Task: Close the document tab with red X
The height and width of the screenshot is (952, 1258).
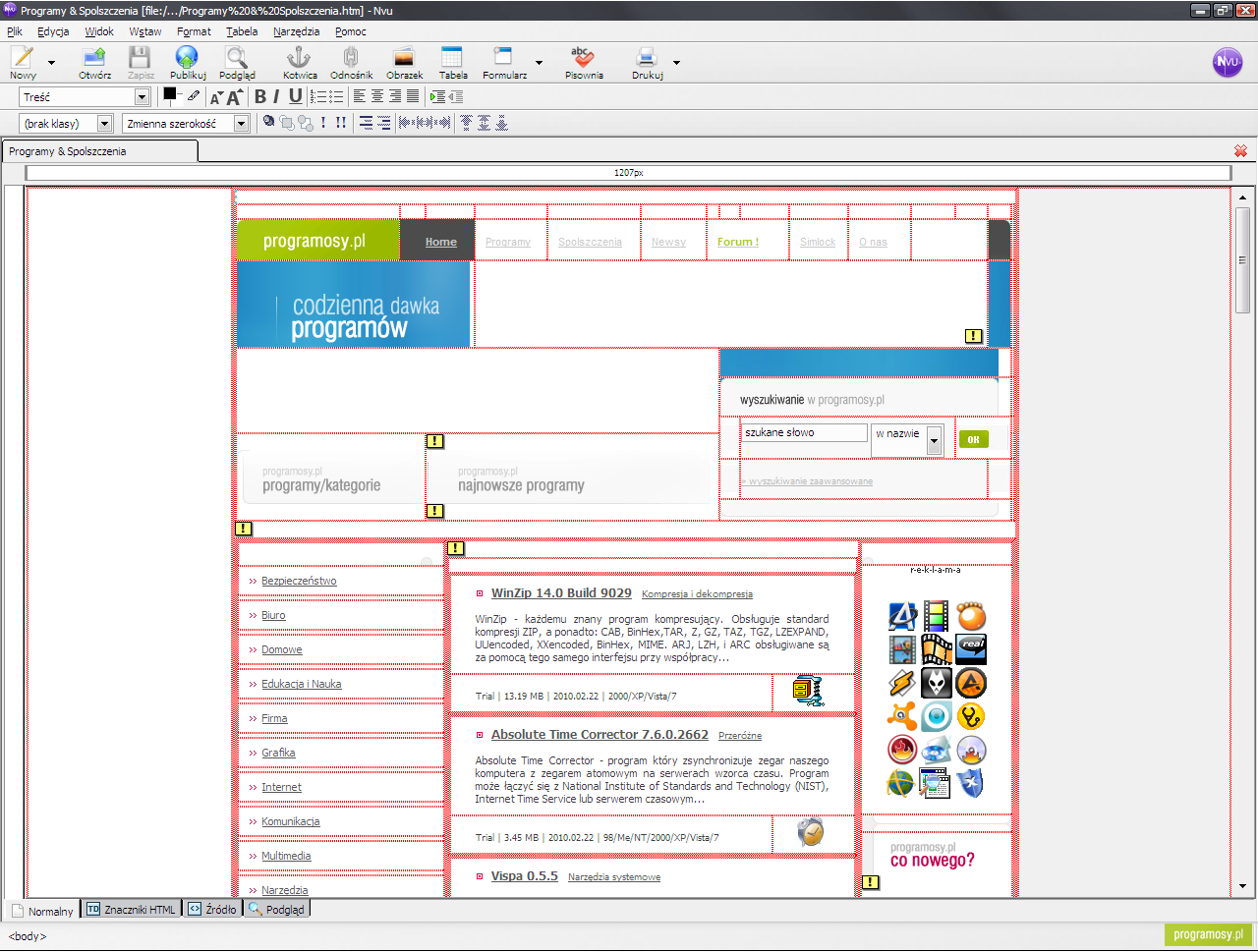Action: coord(1240,151)
